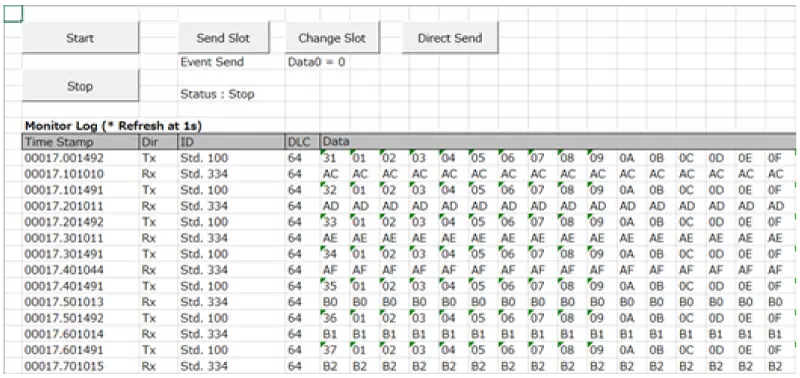Click the DLC column header
Screen dimensions: 800x378
[x=302, y=141]
